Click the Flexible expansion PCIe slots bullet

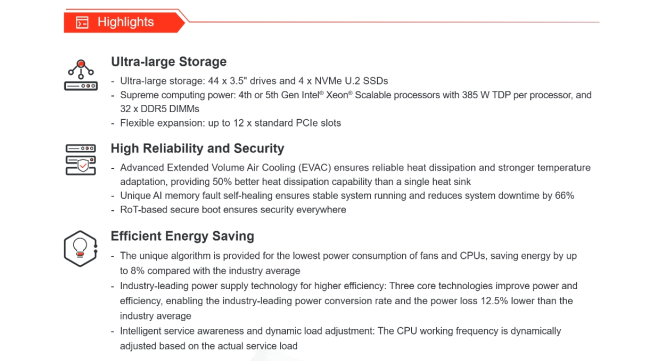(x=230, y=123)
